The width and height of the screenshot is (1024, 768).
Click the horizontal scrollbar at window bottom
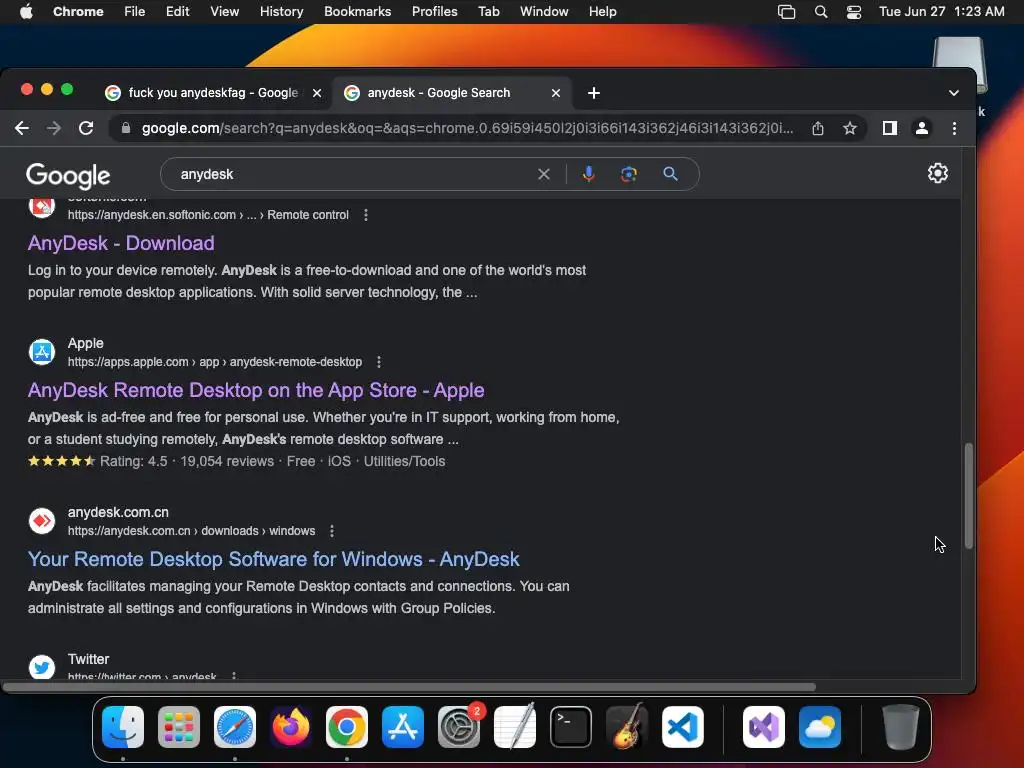pyautogui.click(x=409, y=687)
